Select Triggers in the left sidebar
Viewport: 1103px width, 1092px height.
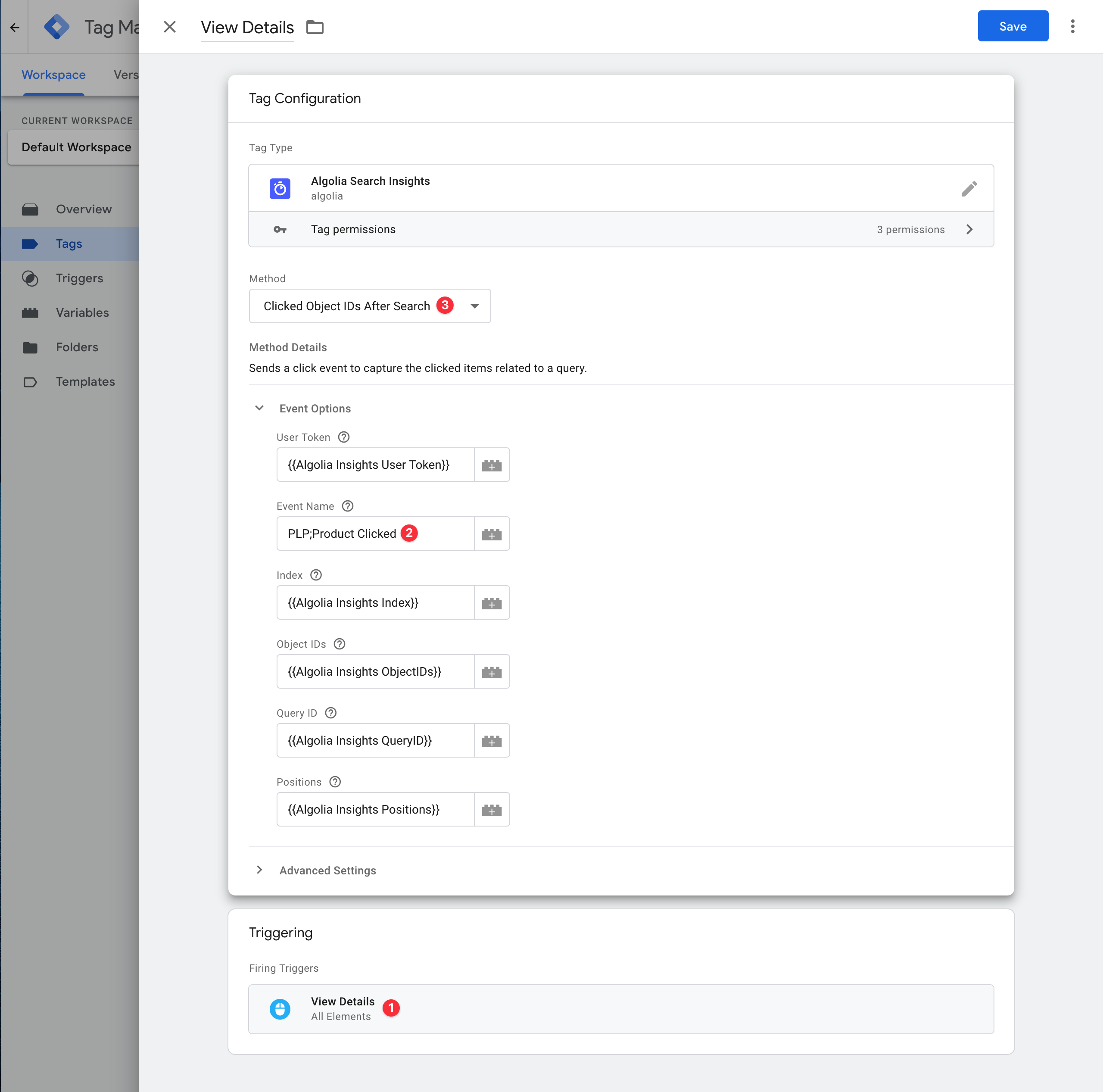(x=79, y=278)
